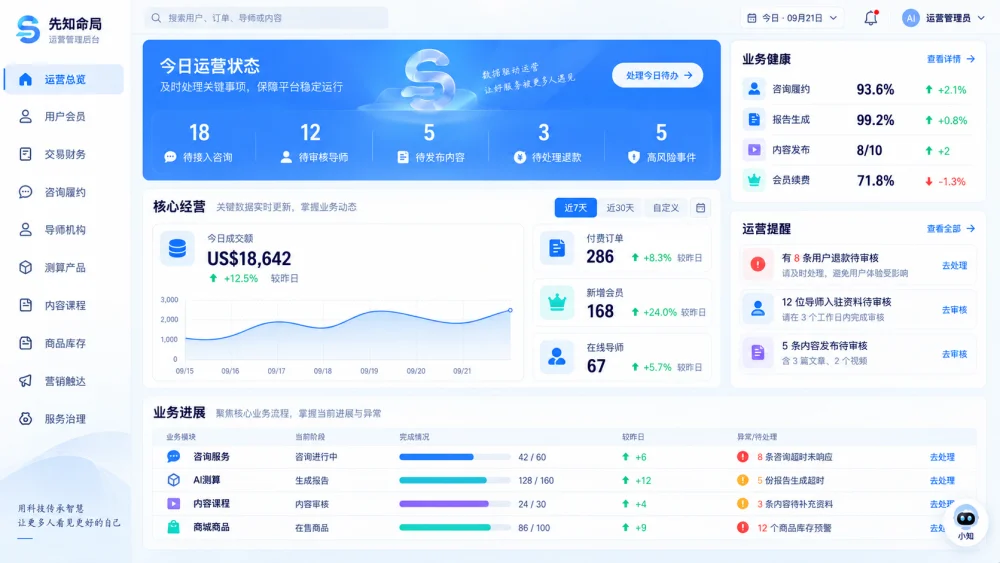Open 交易财务 sidebar item
The height and width of the screenshot is (563, 1000).
pos(64,154)
